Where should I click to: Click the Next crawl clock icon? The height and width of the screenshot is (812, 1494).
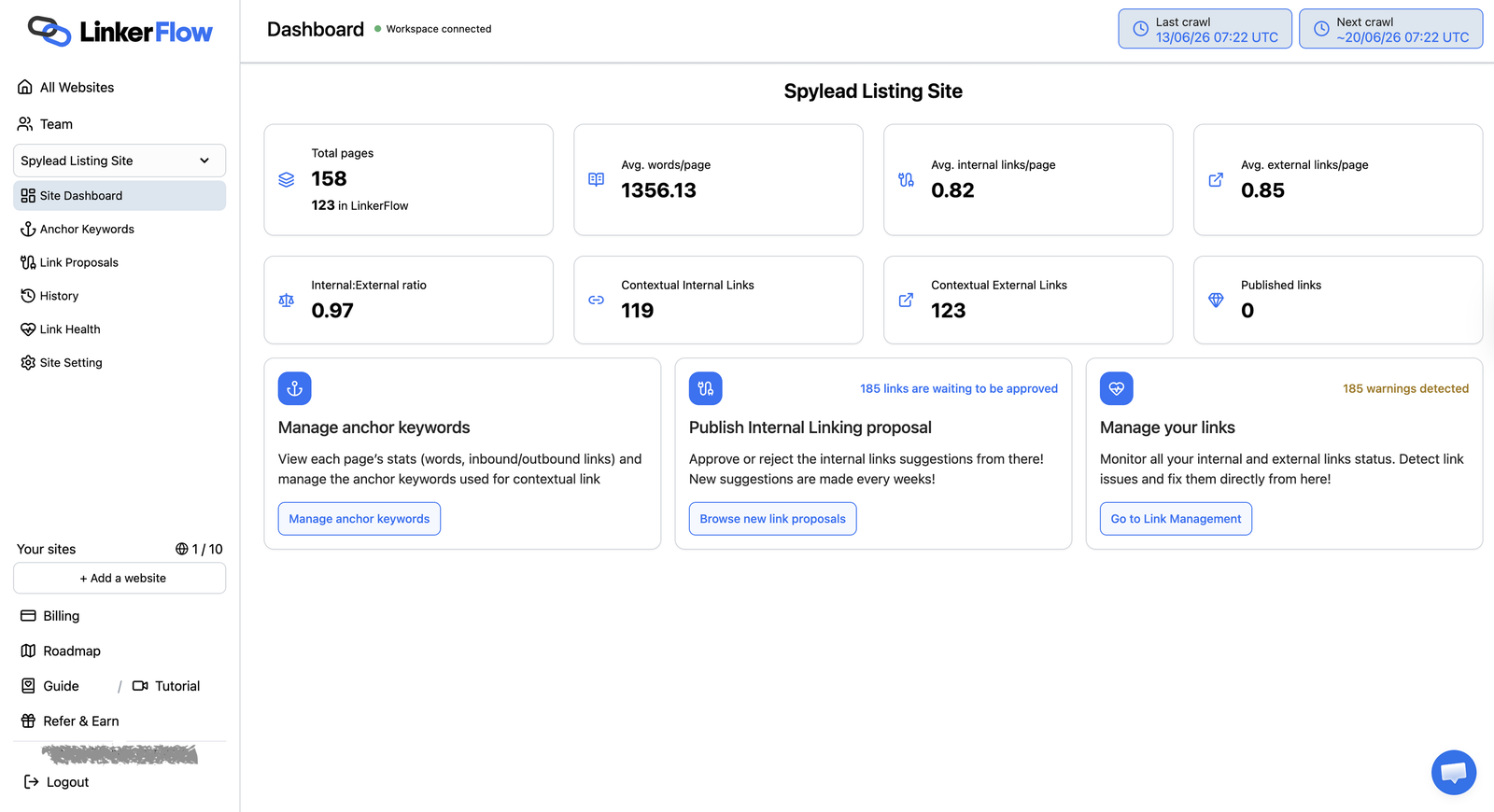pyautogui.click(x=1321, y=29)
